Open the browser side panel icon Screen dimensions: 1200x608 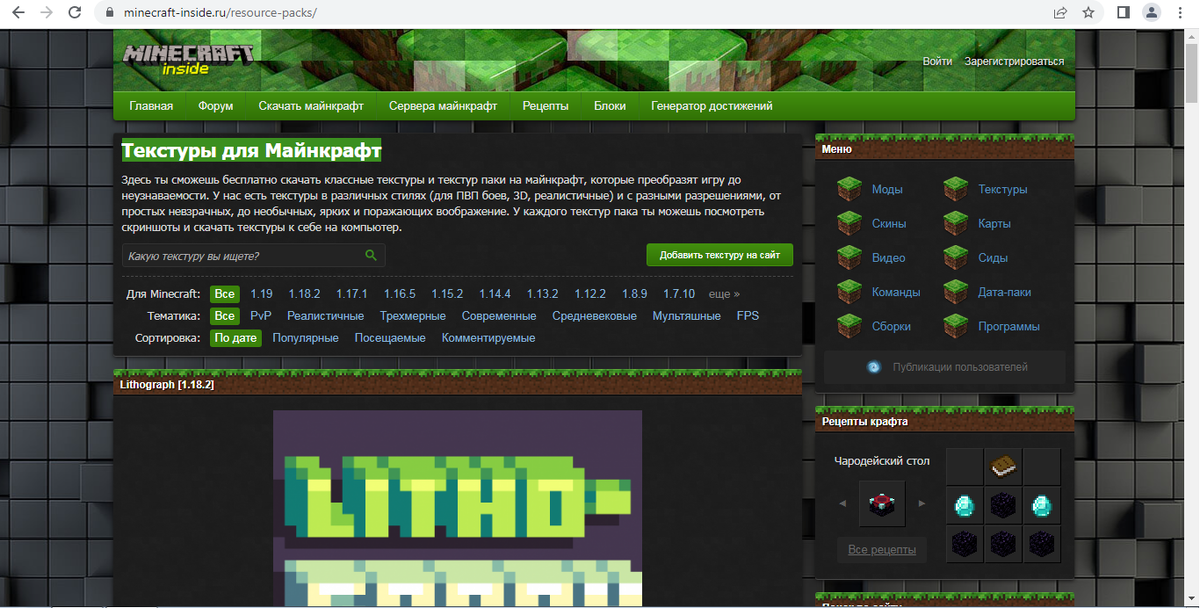[1123, 14]
